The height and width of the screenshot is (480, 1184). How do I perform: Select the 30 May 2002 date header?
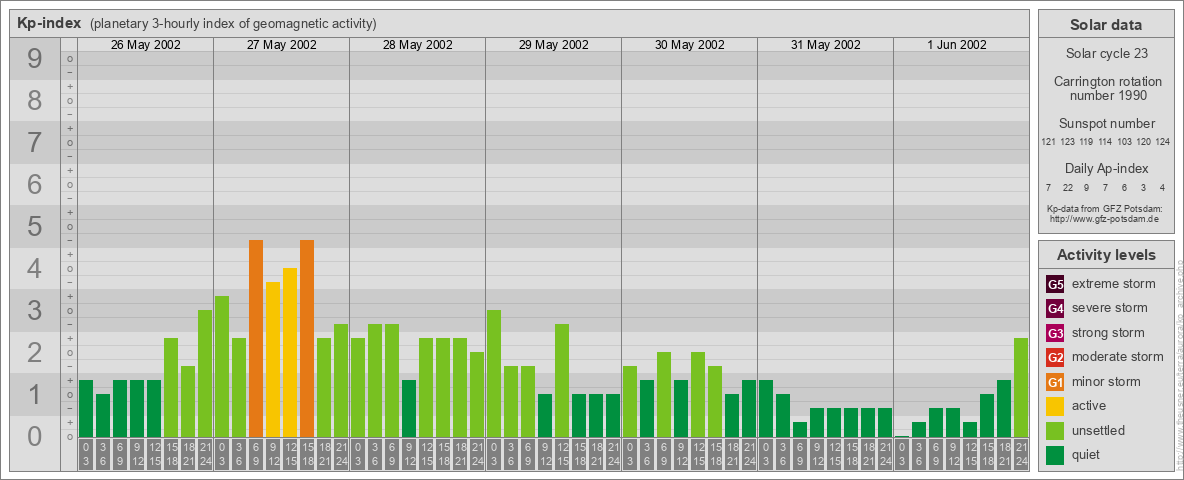tap(689, 45)
